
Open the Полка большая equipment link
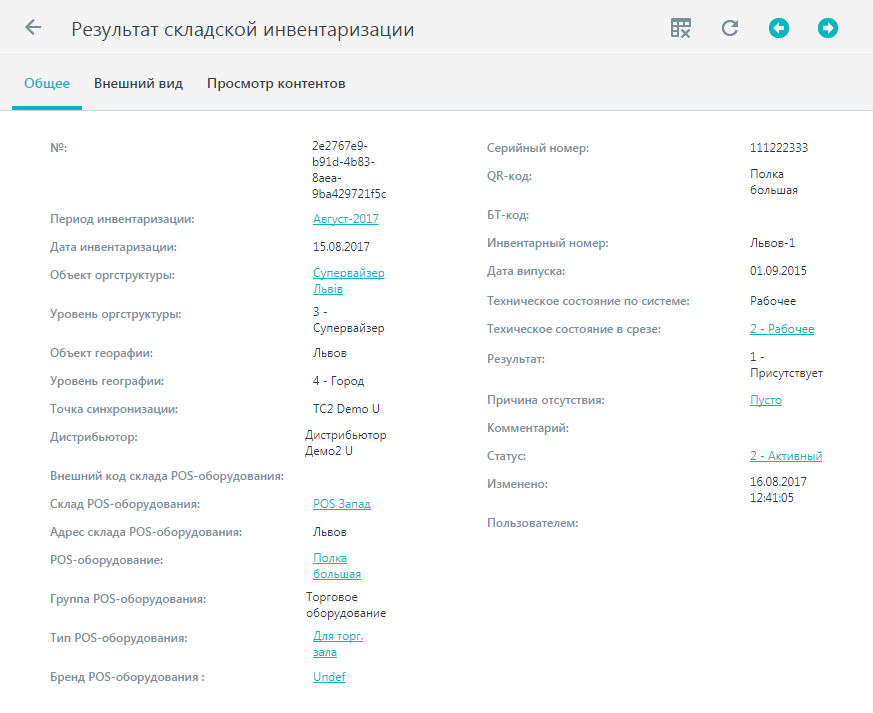(337, 566)
